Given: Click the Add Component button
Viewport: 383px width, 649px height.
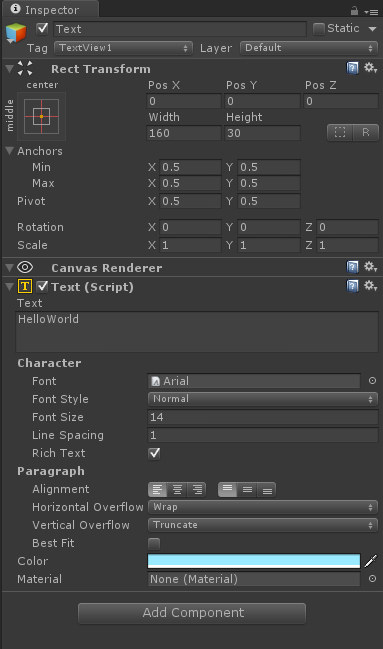Looking at the screenshot, I should [192, 613].
